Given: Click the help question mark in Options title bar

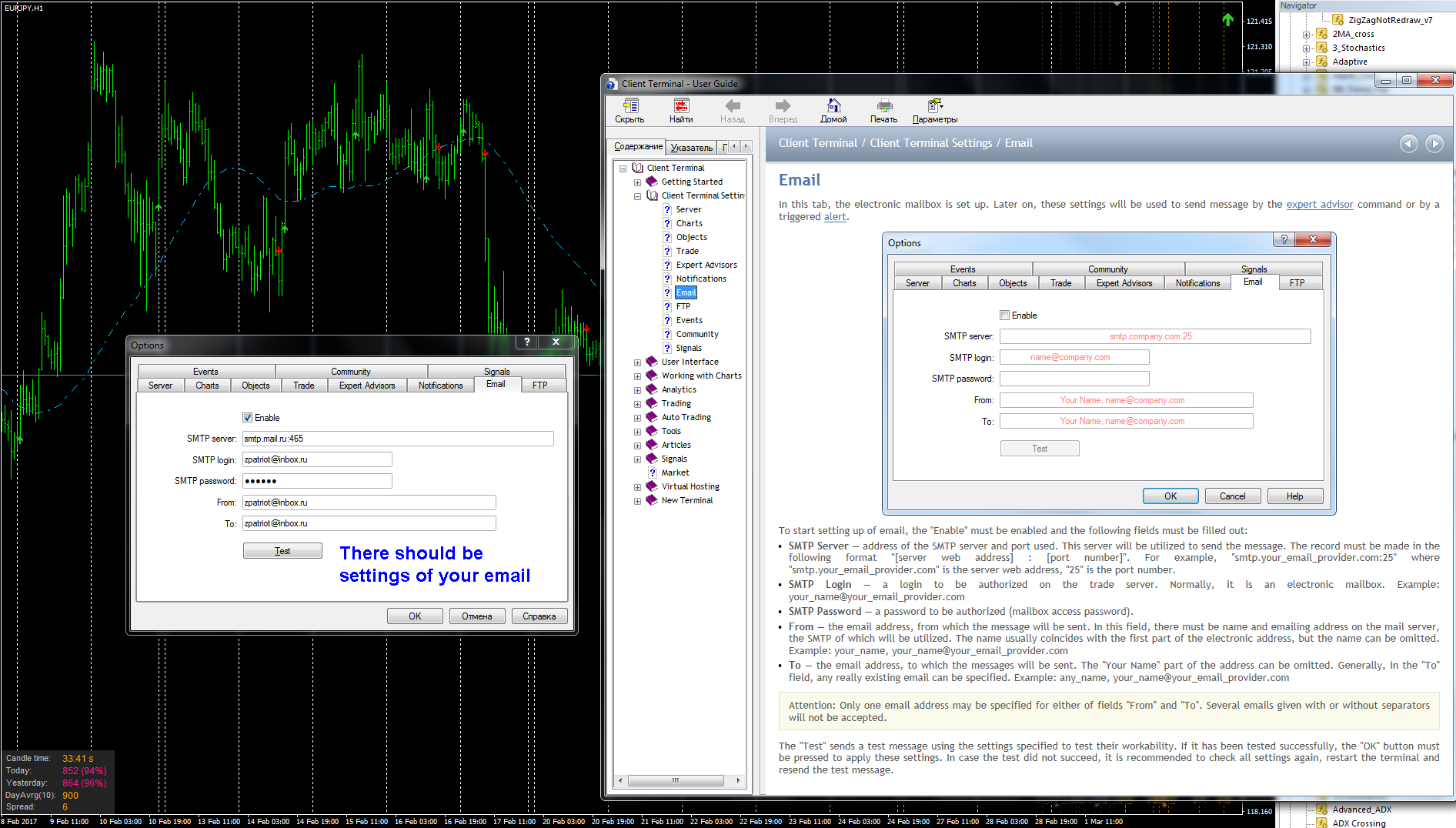Looking at the screenshot, I should pos(526,342).
